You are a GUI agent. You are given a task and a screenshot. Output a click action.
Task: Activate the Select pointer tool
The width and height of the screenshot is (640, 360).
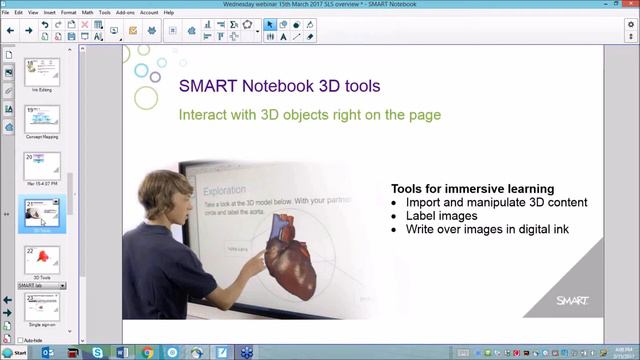(x=270, y=25)
